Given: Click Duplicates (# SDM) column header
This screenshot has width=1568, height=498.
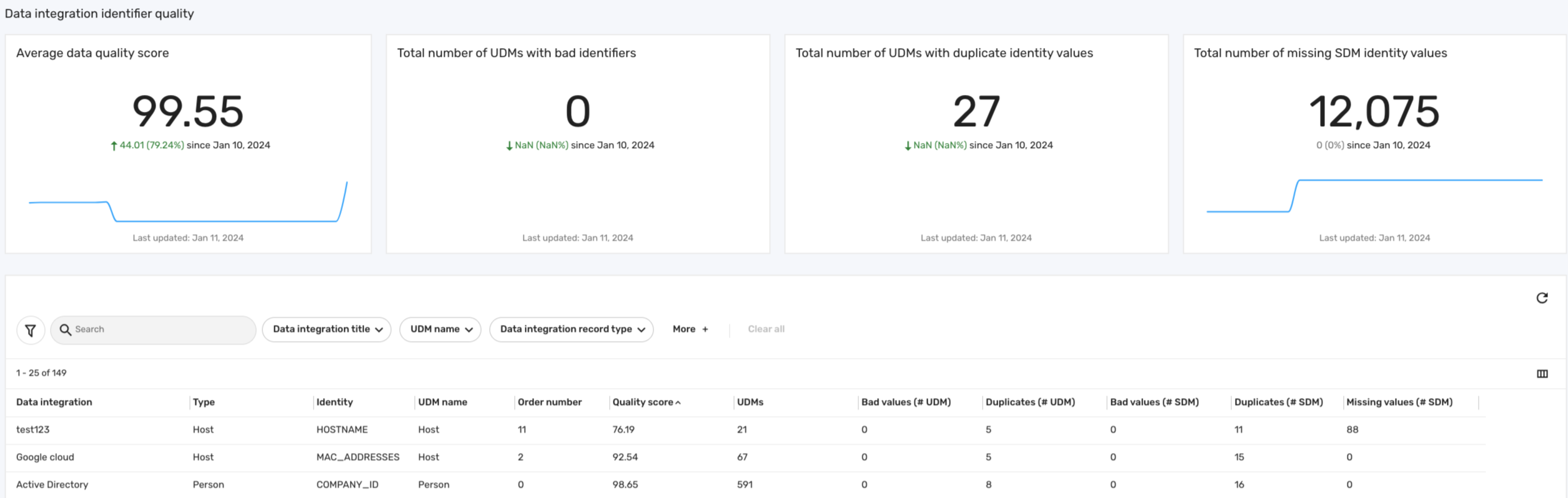Looking at the screenshot, I should (x=1278, y=402).
